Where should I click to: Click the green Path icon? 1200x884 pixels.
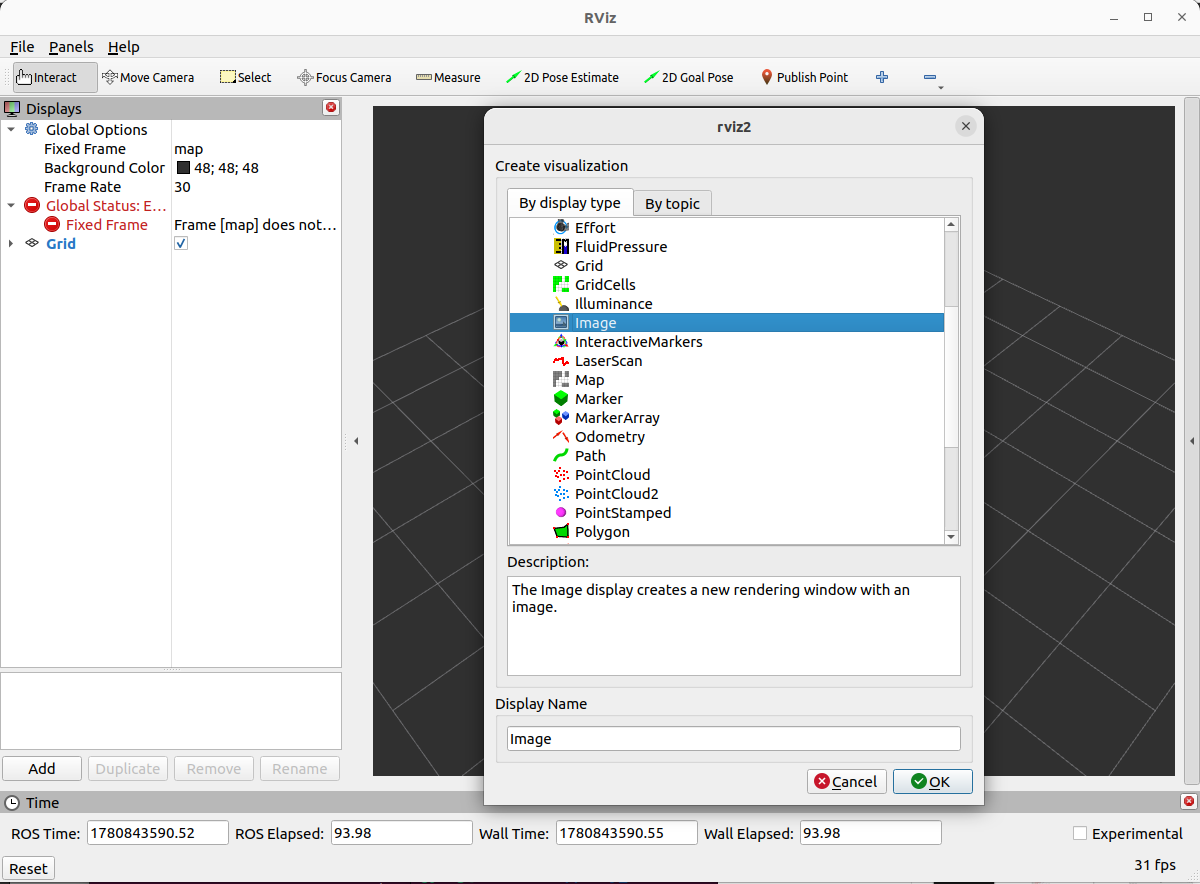coord(561,455)
